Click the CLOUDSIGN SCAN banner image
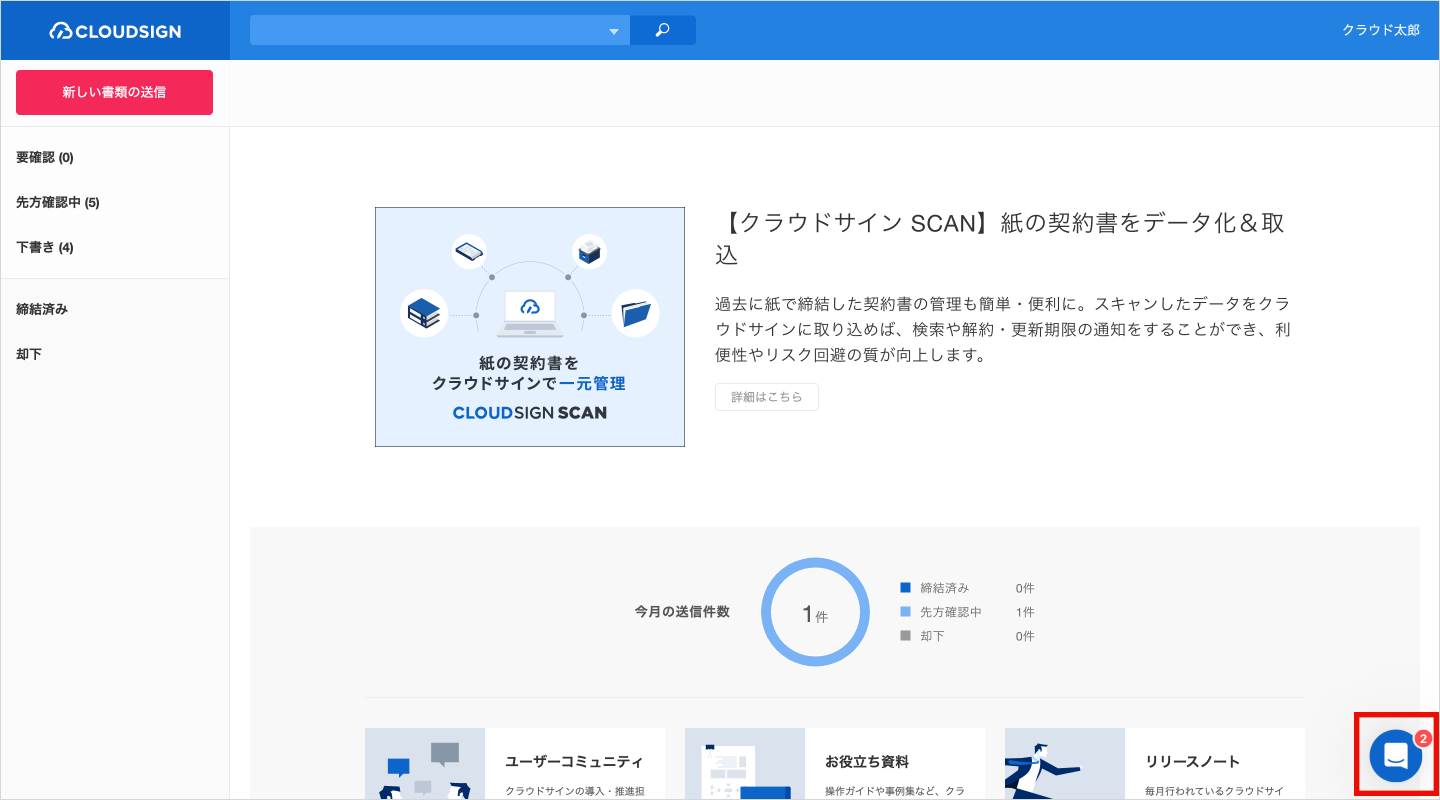Viewport: 1440px width, 800px height. [x=530, y=327]
